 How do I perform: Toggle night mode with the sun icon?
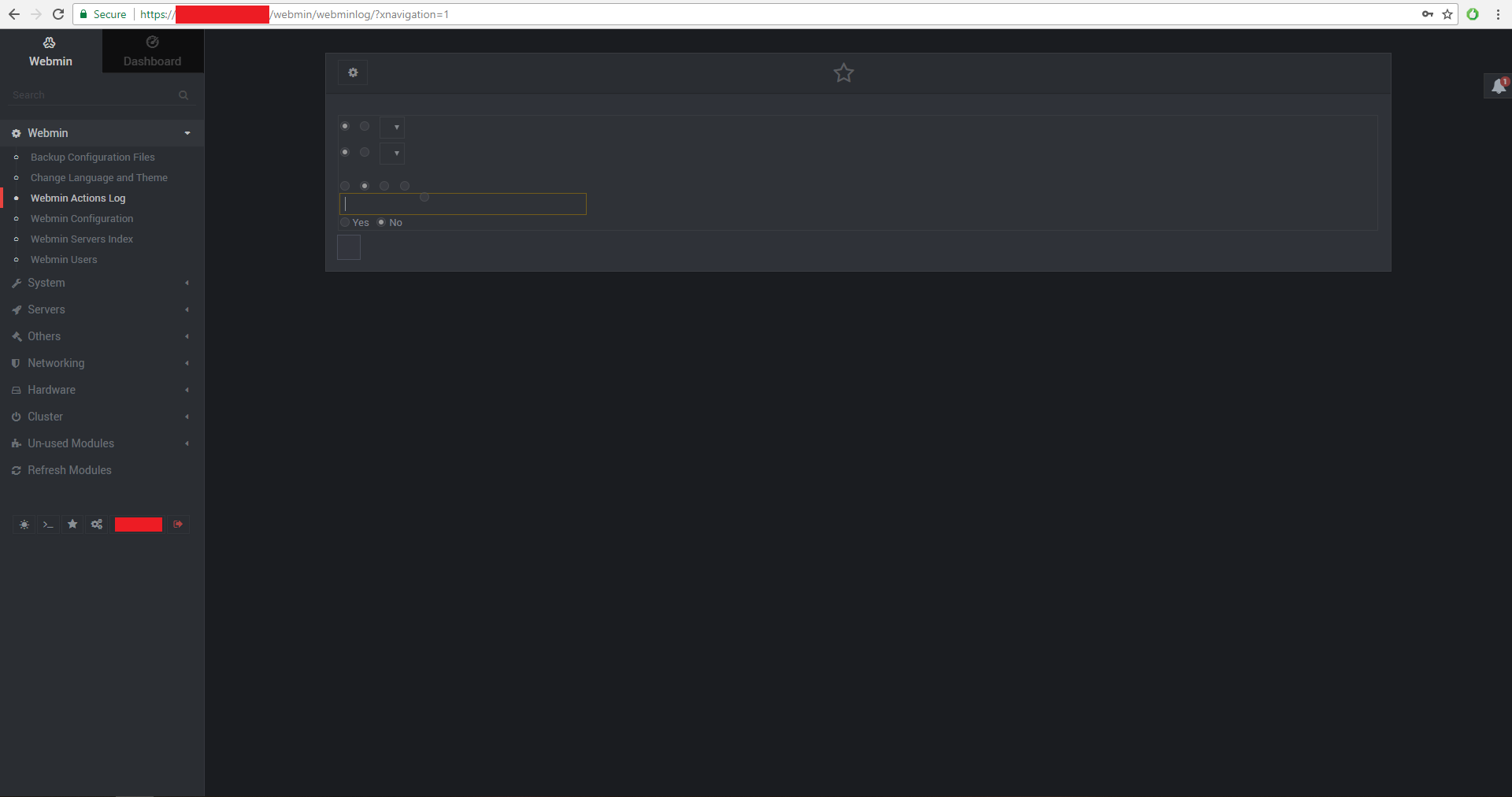click(24, 525)
